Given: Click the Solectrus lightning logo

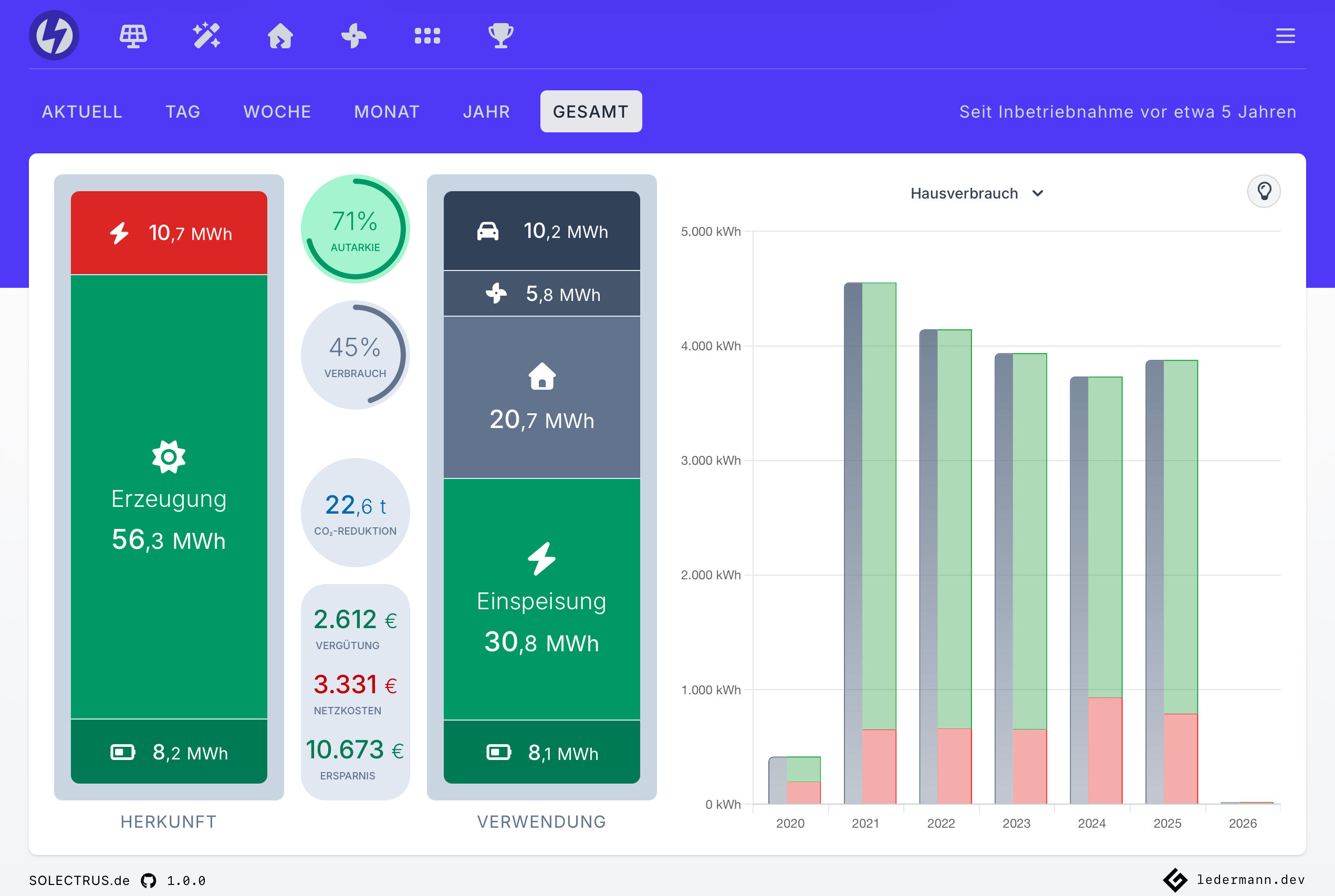Looking at the screenshot, I should point(54,35).
